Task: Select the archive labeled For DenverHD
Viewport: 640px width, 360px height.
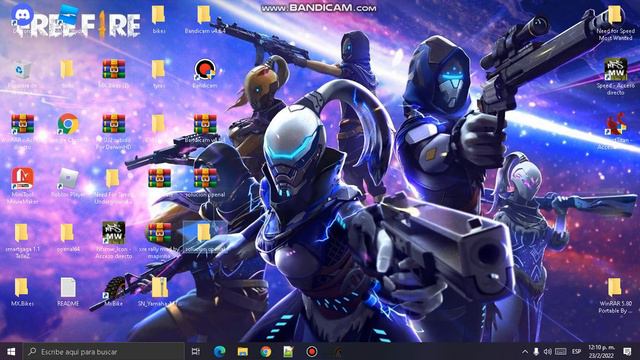Action: point(113,124)
